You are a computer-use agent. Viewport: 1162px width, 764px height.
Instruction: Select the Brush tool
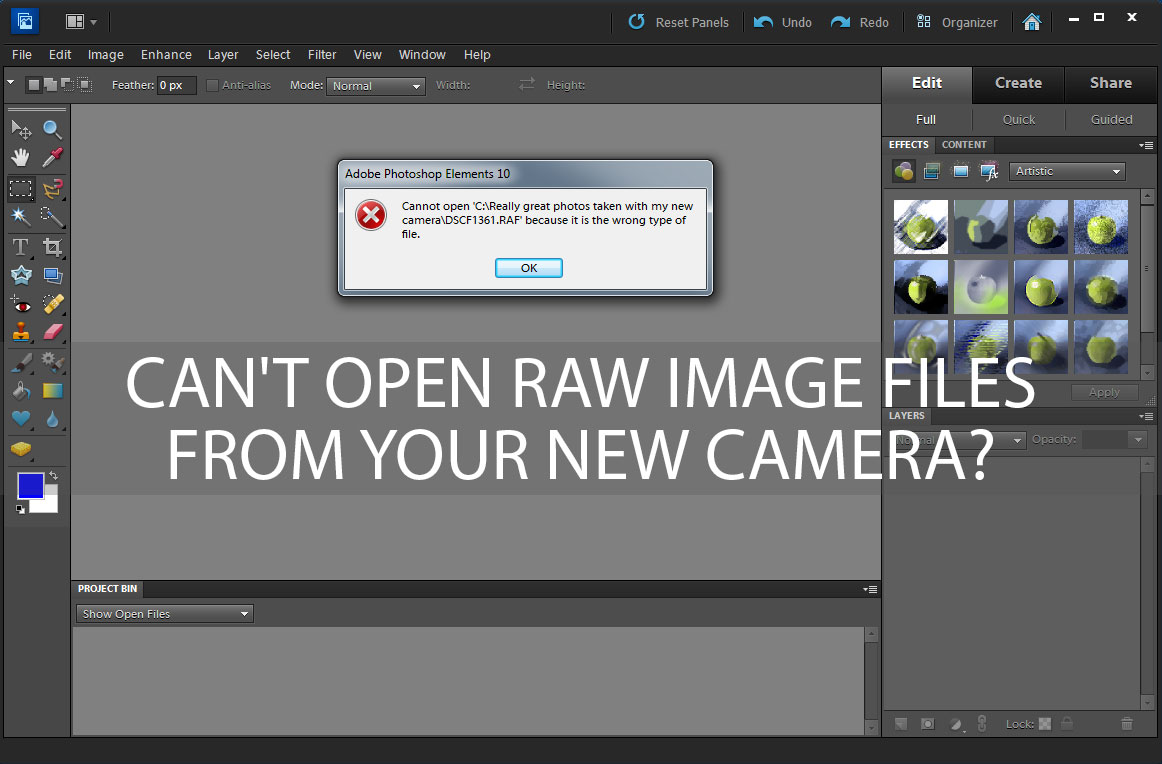pyautogui.click(x=21, y=362)
